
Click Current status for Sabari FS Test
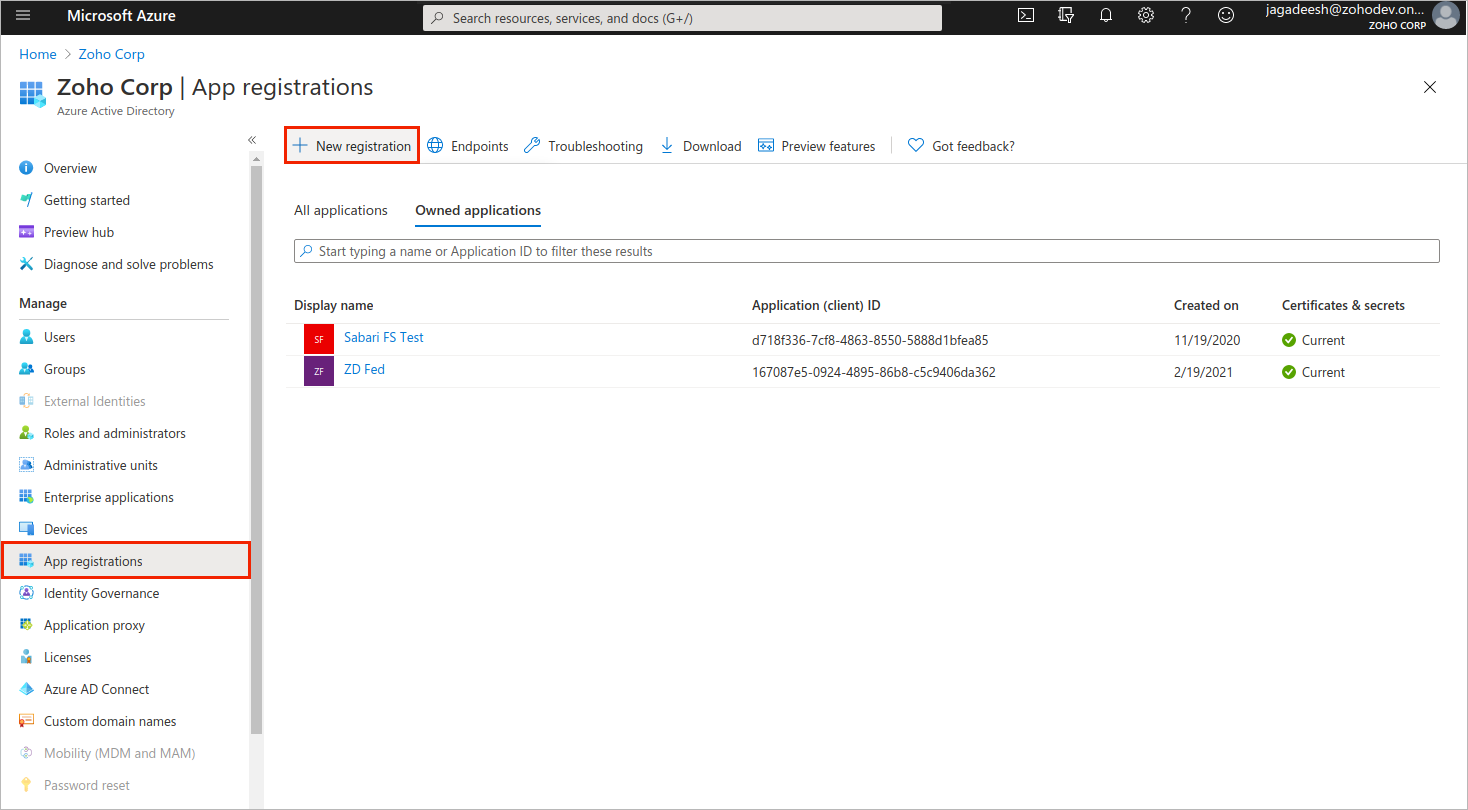coord(1313,340)
